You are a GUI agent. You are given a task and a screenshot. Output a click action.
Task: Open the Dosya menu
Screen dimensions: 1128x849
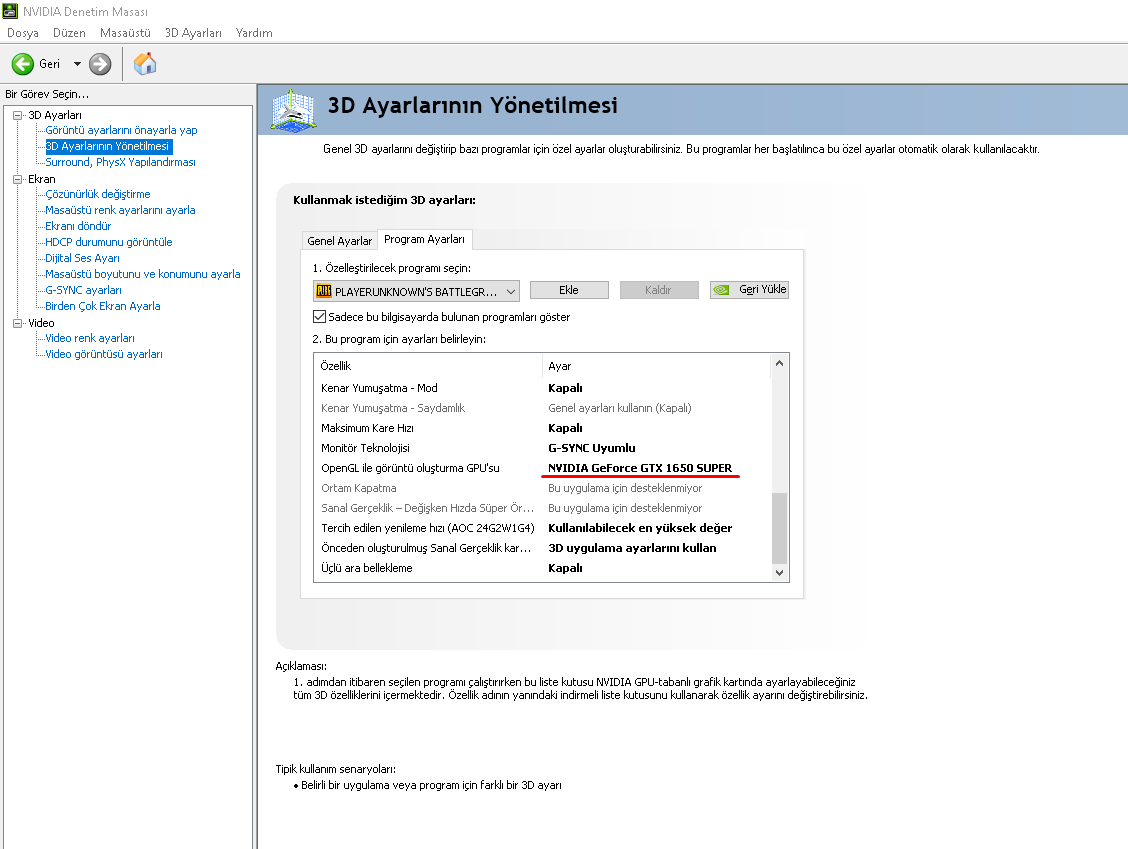(x=22, y=33)
